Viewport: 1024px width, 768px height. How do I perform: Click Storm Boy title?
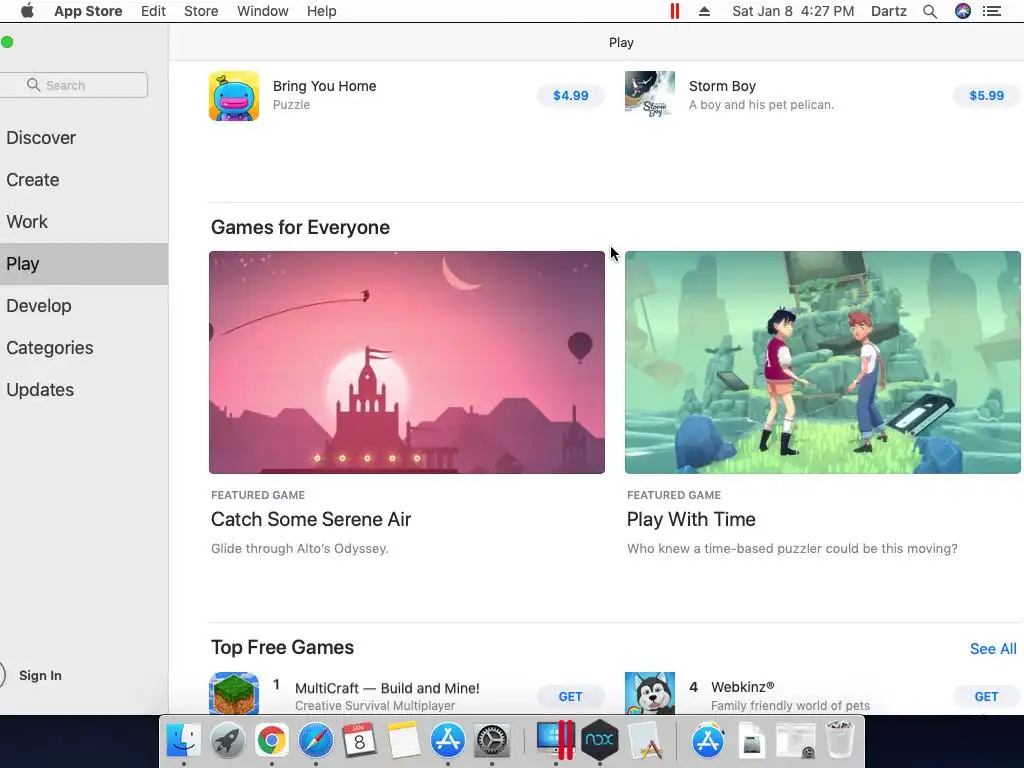[x=722, y=86]
